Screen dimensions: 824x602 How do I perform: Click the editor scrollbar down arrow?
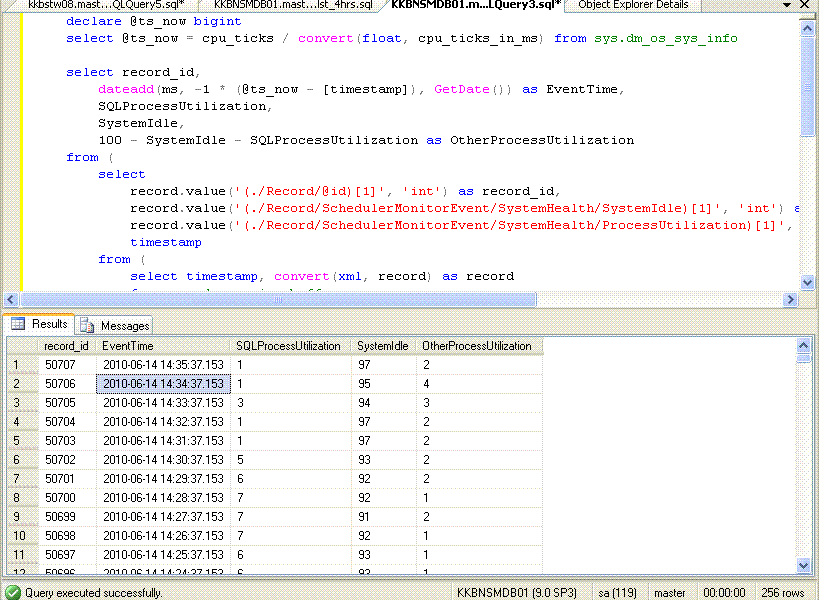(806, 281)
